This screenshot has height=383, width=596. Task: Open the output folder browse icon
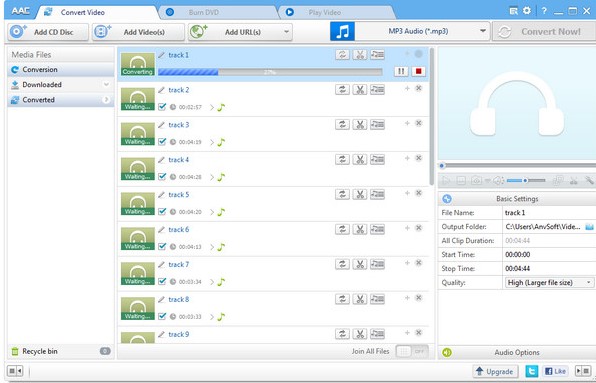click(x=589, y=227)
